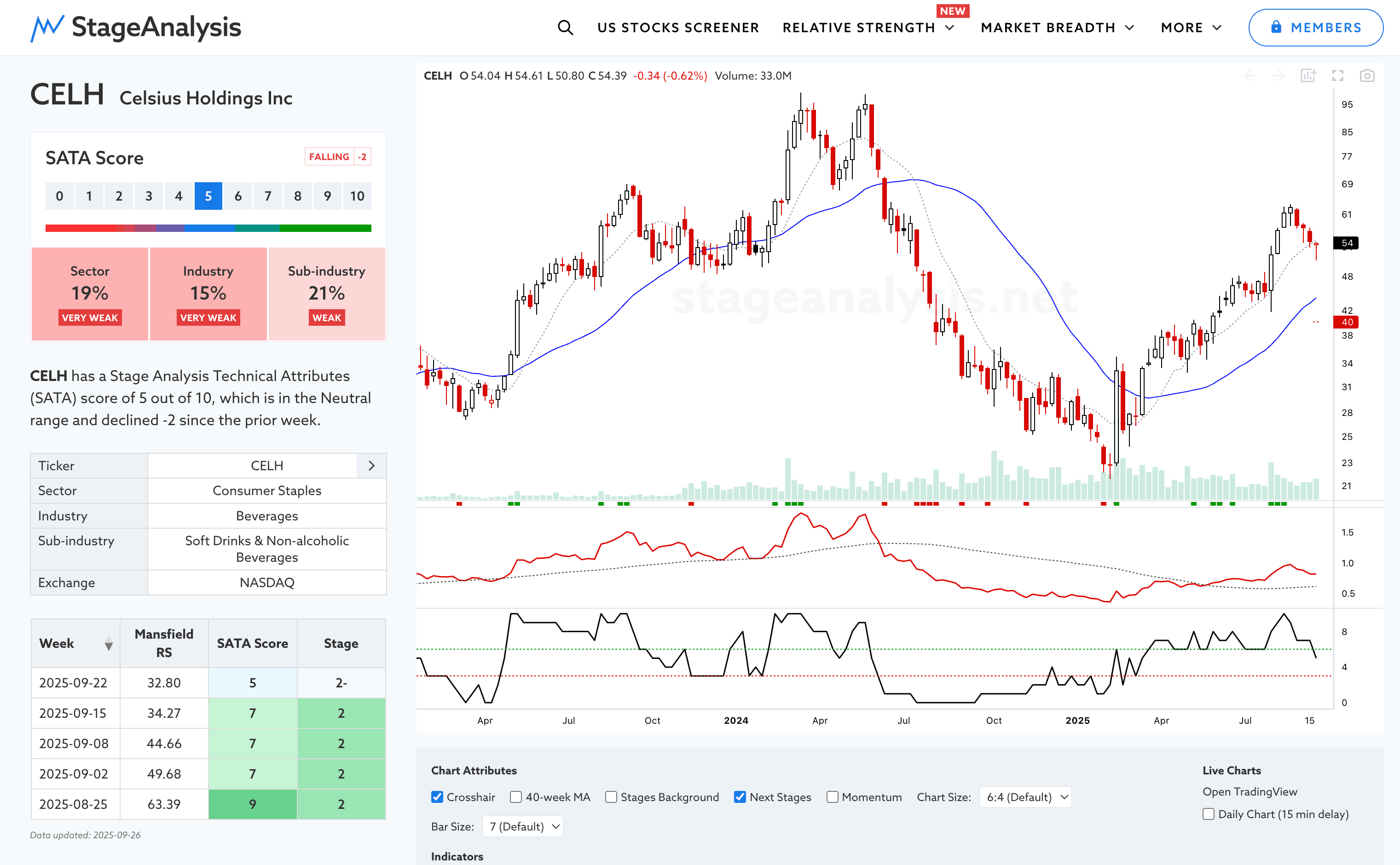
Task: Enable the 40-week MA checkbox
Action: coord(516,797)
